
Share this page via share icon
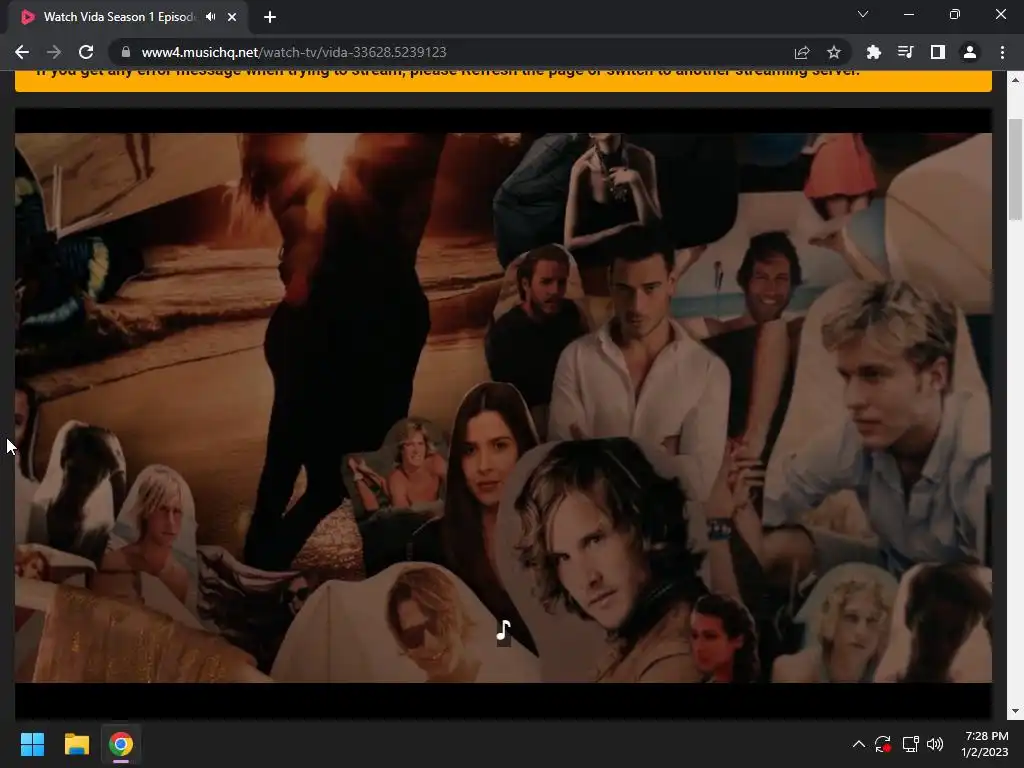802,52
